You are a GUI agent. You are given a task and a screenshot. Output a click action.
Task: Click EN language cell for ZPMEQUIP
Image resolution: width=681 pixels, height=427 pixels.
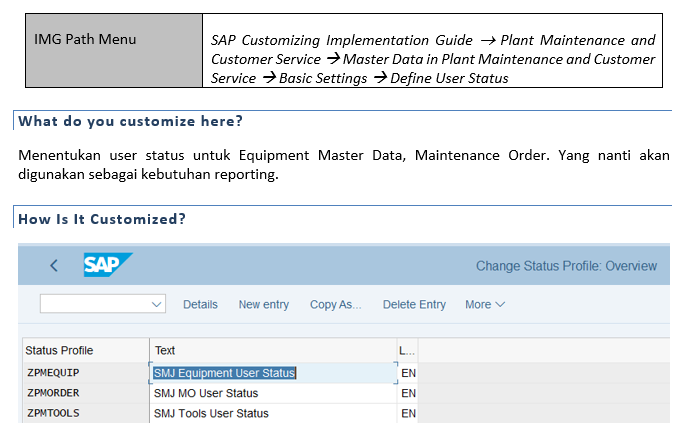click(408, 373)
